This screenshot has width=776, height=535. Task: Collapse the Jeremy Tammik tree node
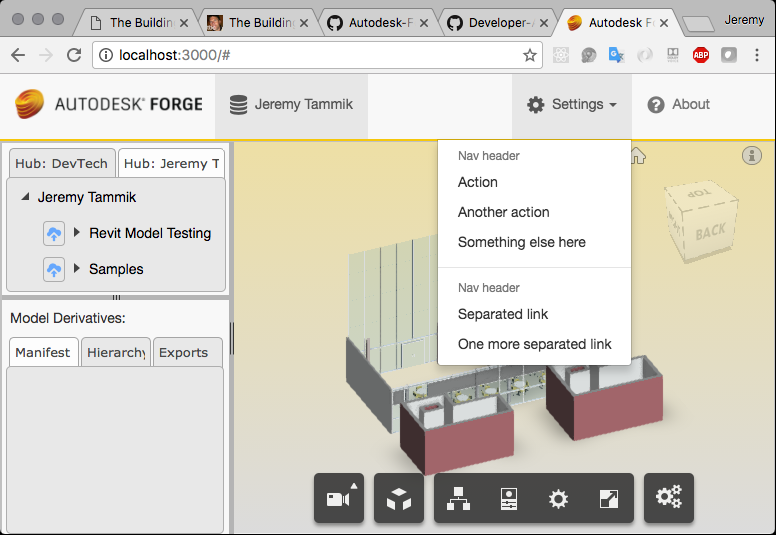click(25, 198)
